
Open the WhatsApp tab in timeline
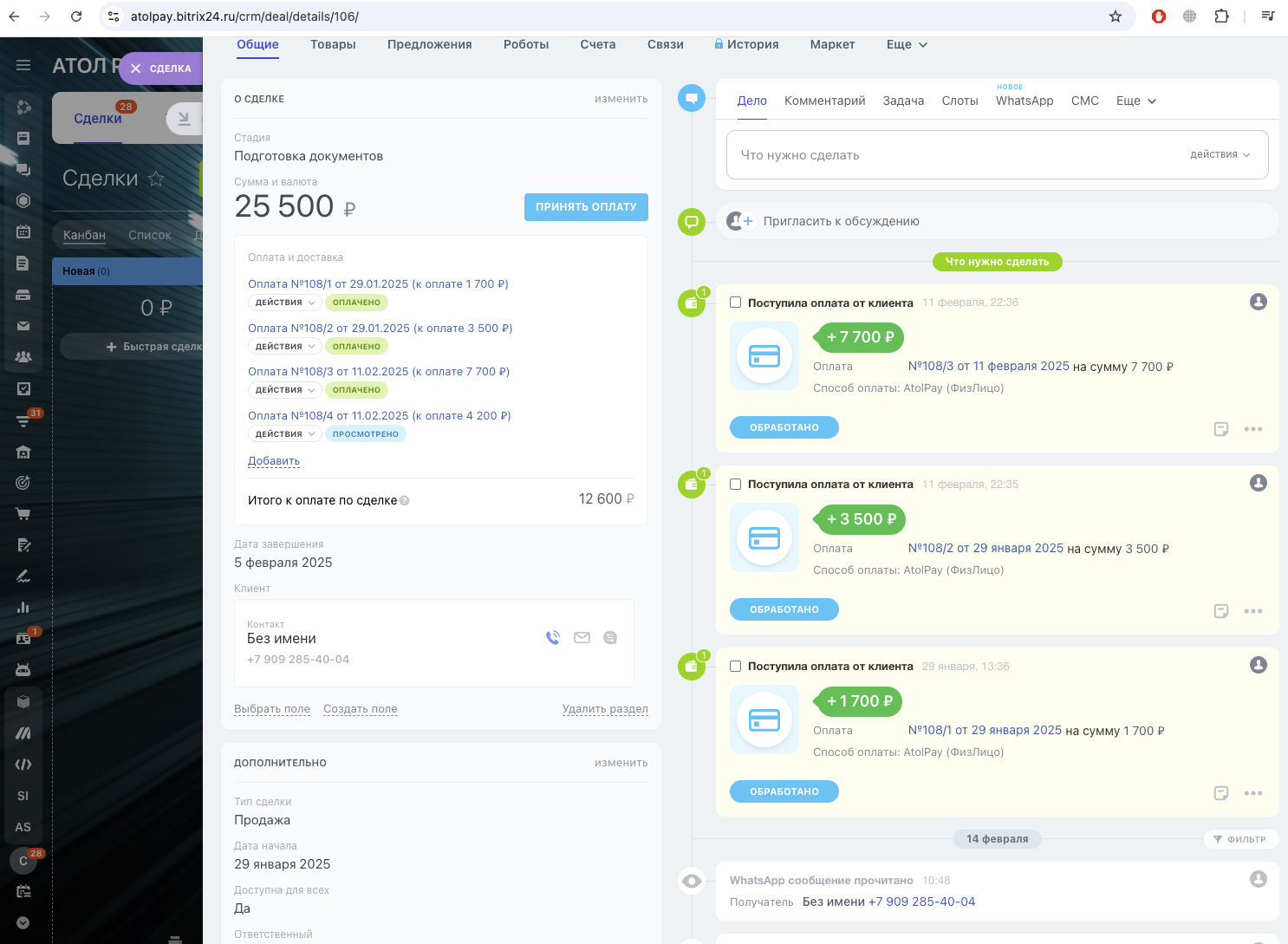click(1025, 101)
